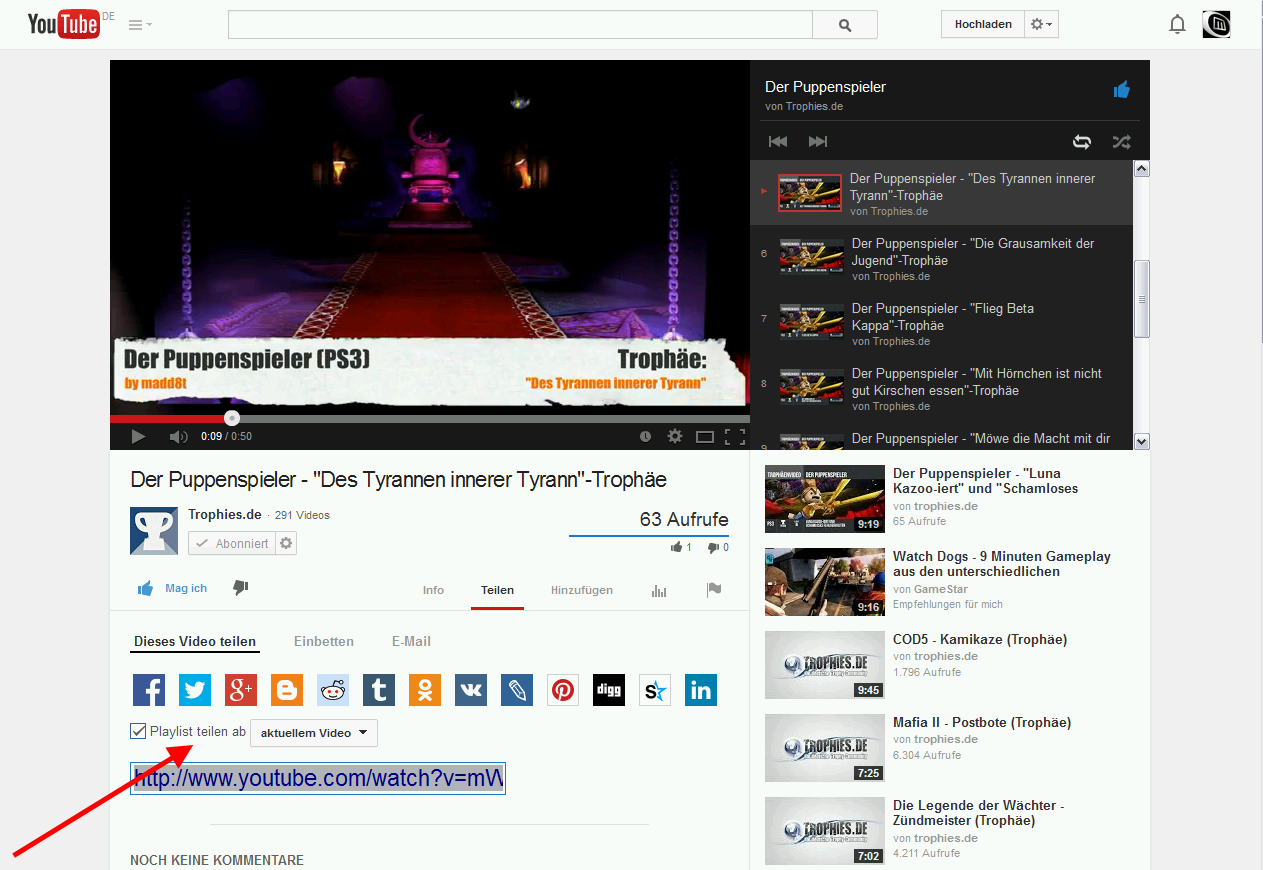The height and width of the screenshot is (870, 1263).
Task: Open the notification bell
Action: pos(1177,24)
